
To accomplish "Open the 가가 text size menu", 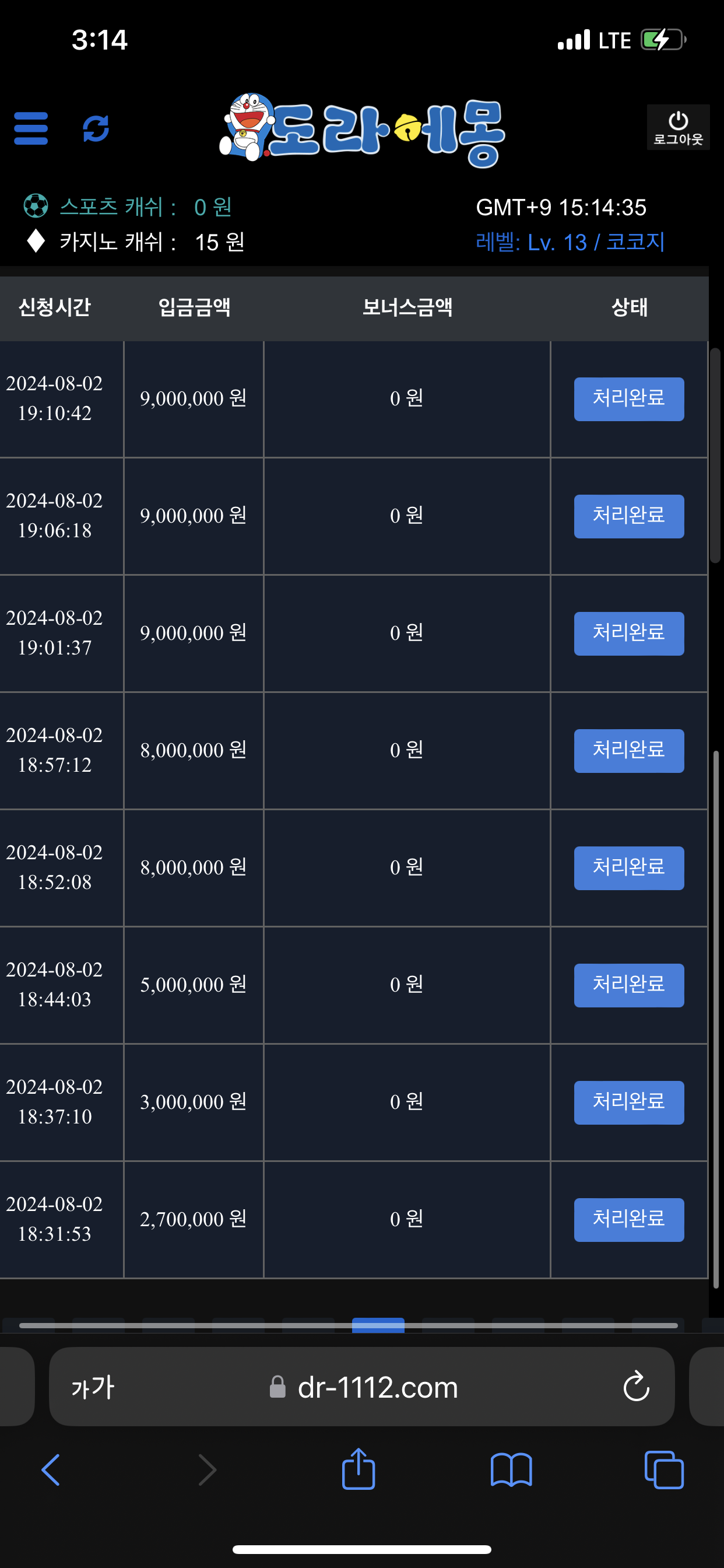I will [93, 1387].
